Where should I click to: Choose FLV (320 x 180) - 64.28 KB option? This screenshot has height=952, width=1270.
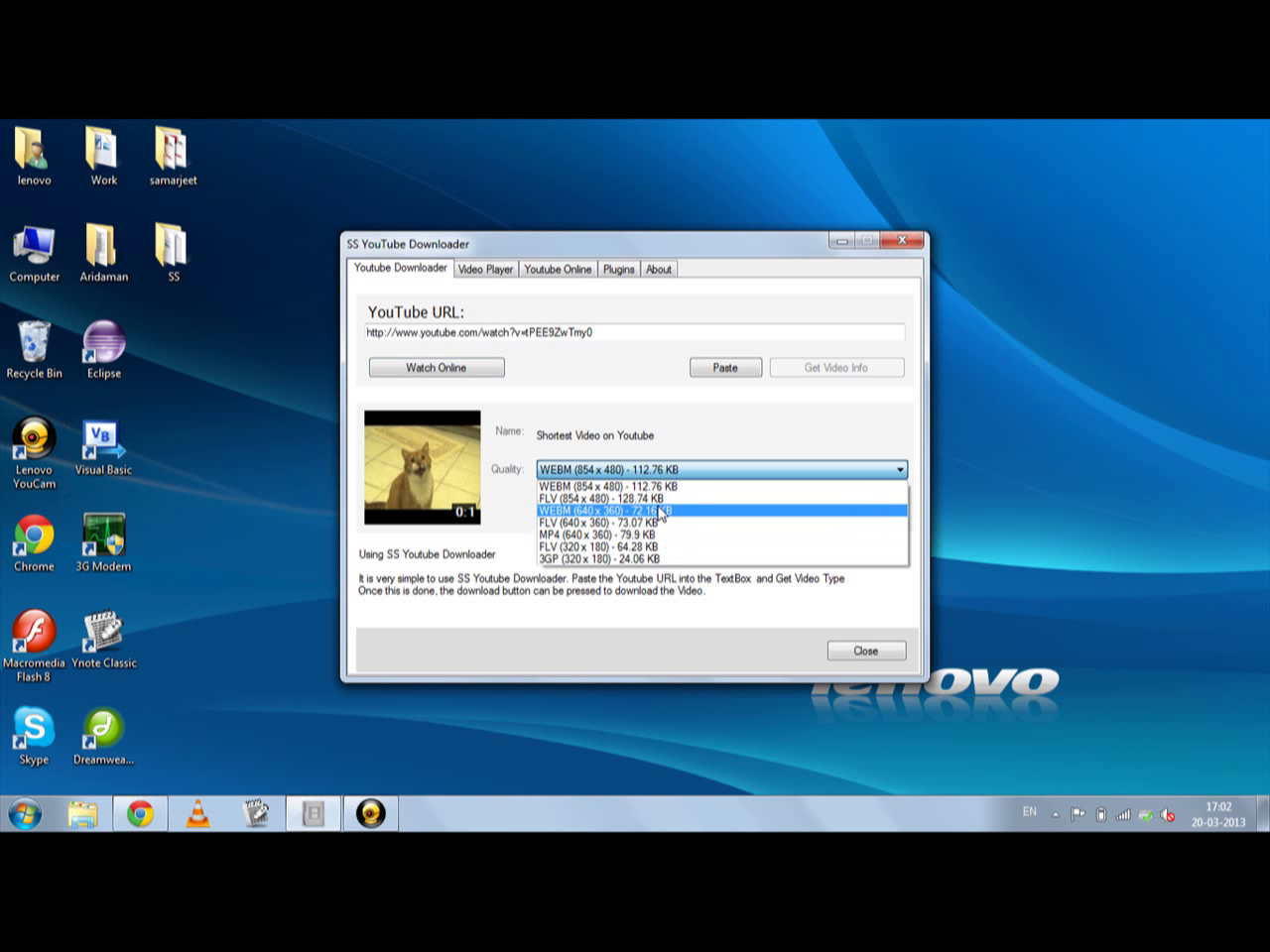pos(722,546)
